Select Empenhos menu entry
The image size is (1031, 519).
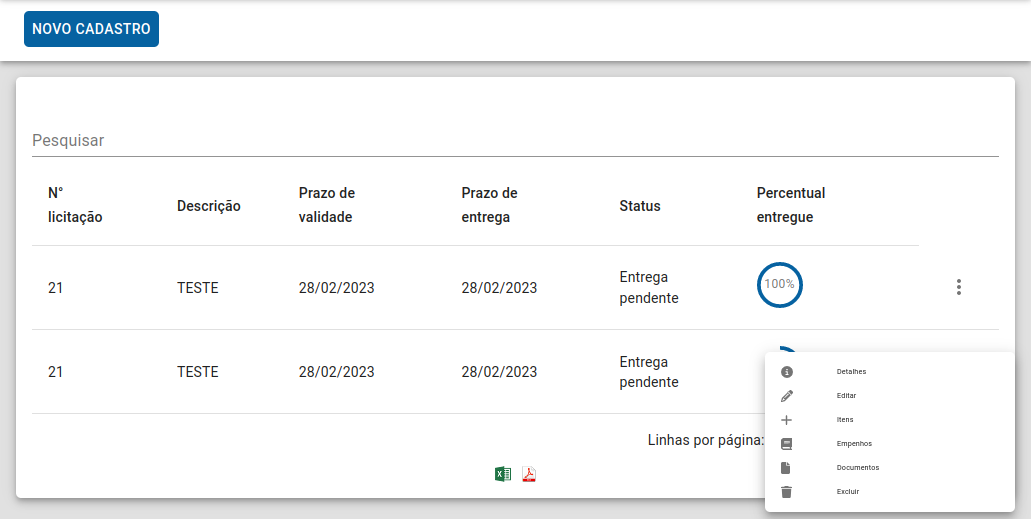click(x=890, y=444)
